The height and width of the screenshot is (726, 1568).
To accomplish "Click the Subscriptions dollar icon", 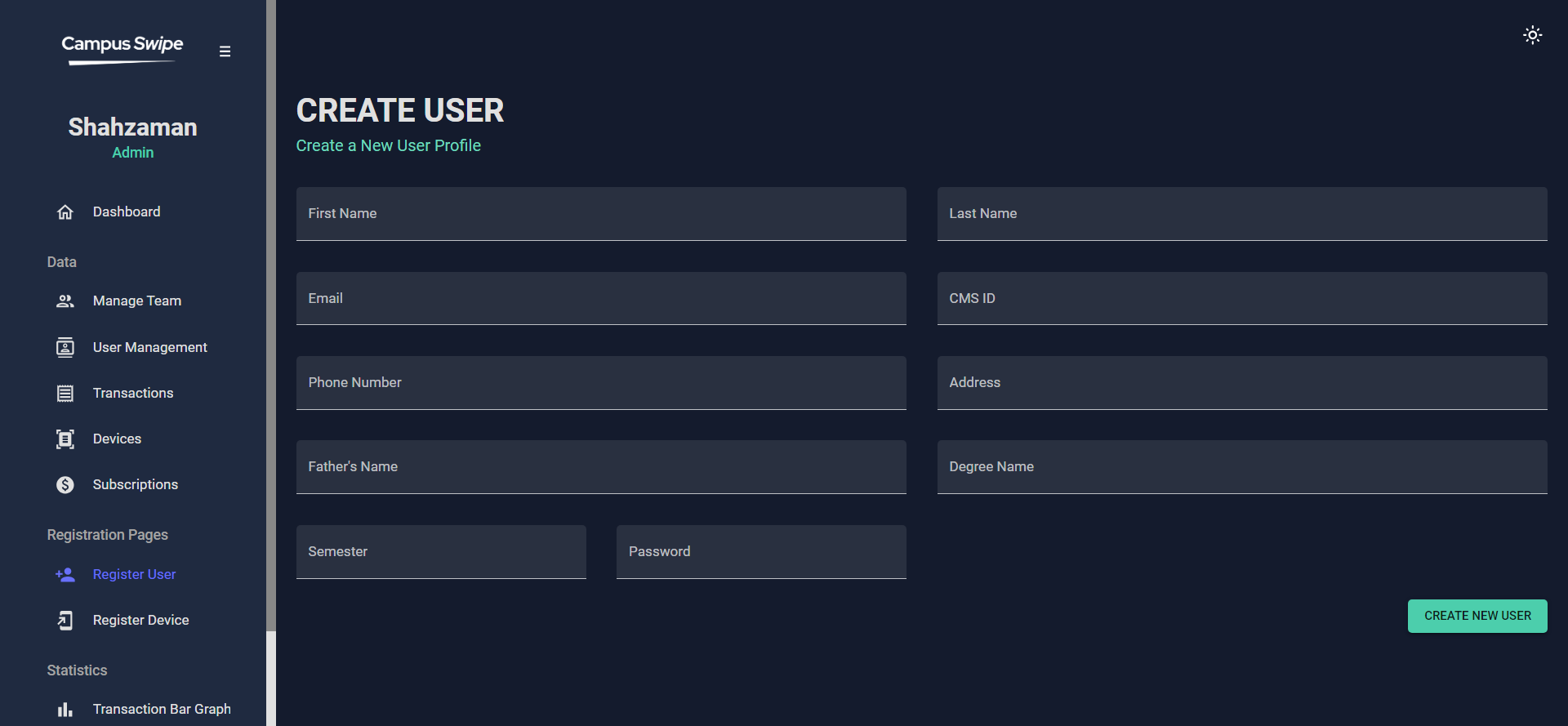I will click(65, 485).
